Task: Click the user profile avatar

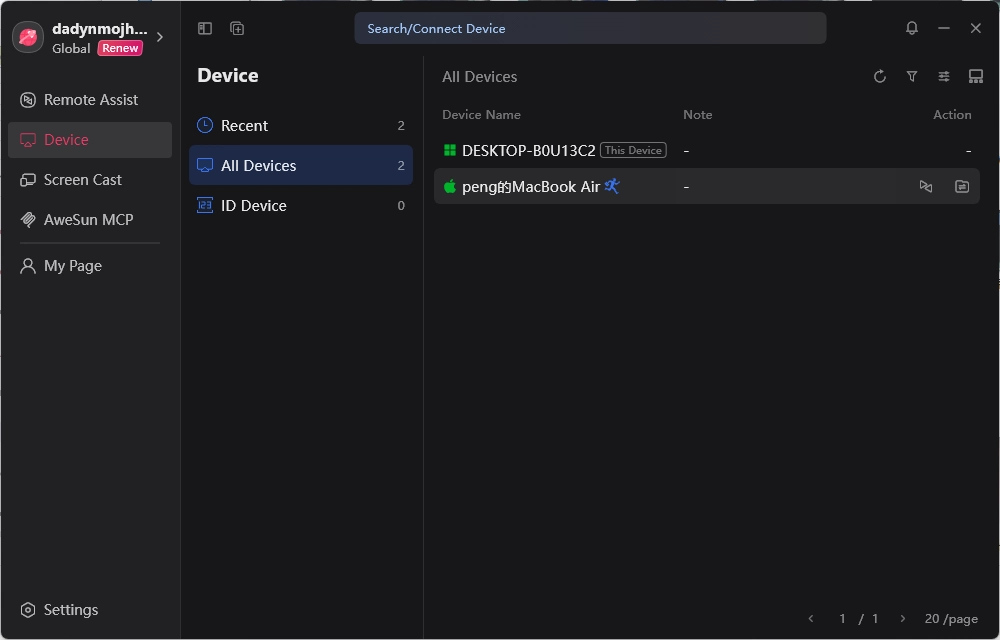Action: [27, 37]
